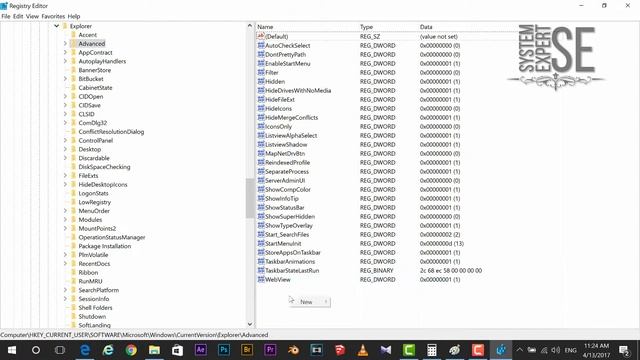Click the Hidden DWORD value icon
Screen dimensions: 640x360
point(261,81)
